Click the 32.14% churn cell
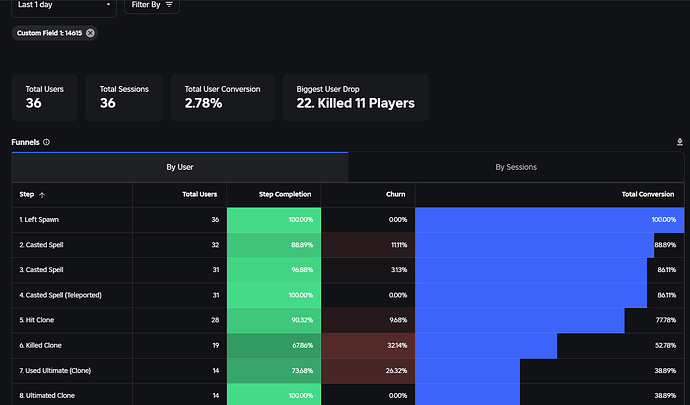Viewport: 690px width, 405px height. pos(368,346)
